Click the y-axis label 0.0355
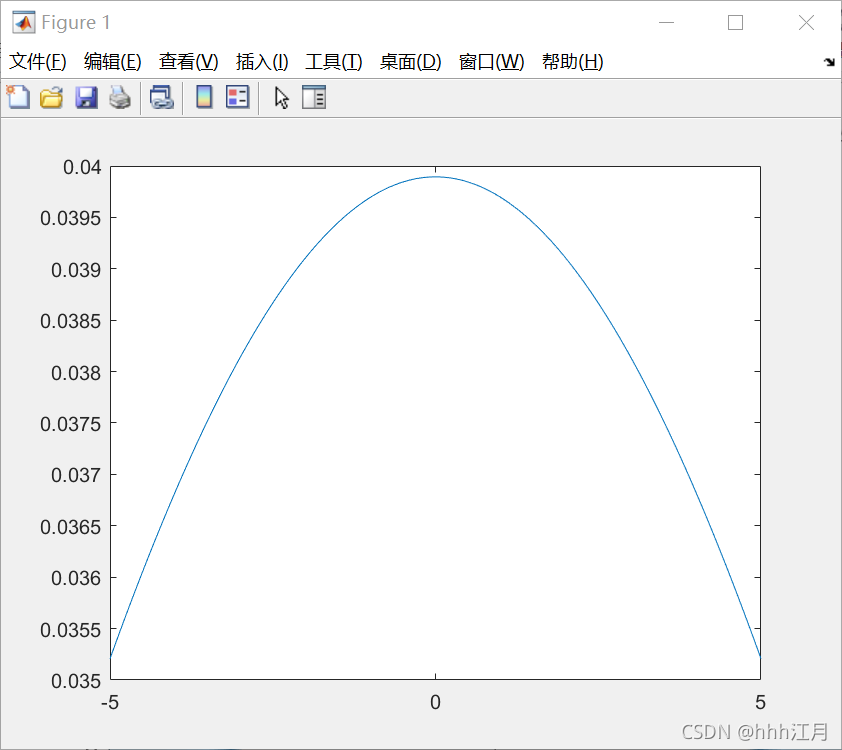The width and height of the screenshot is (842, 750). pos(70,630)
